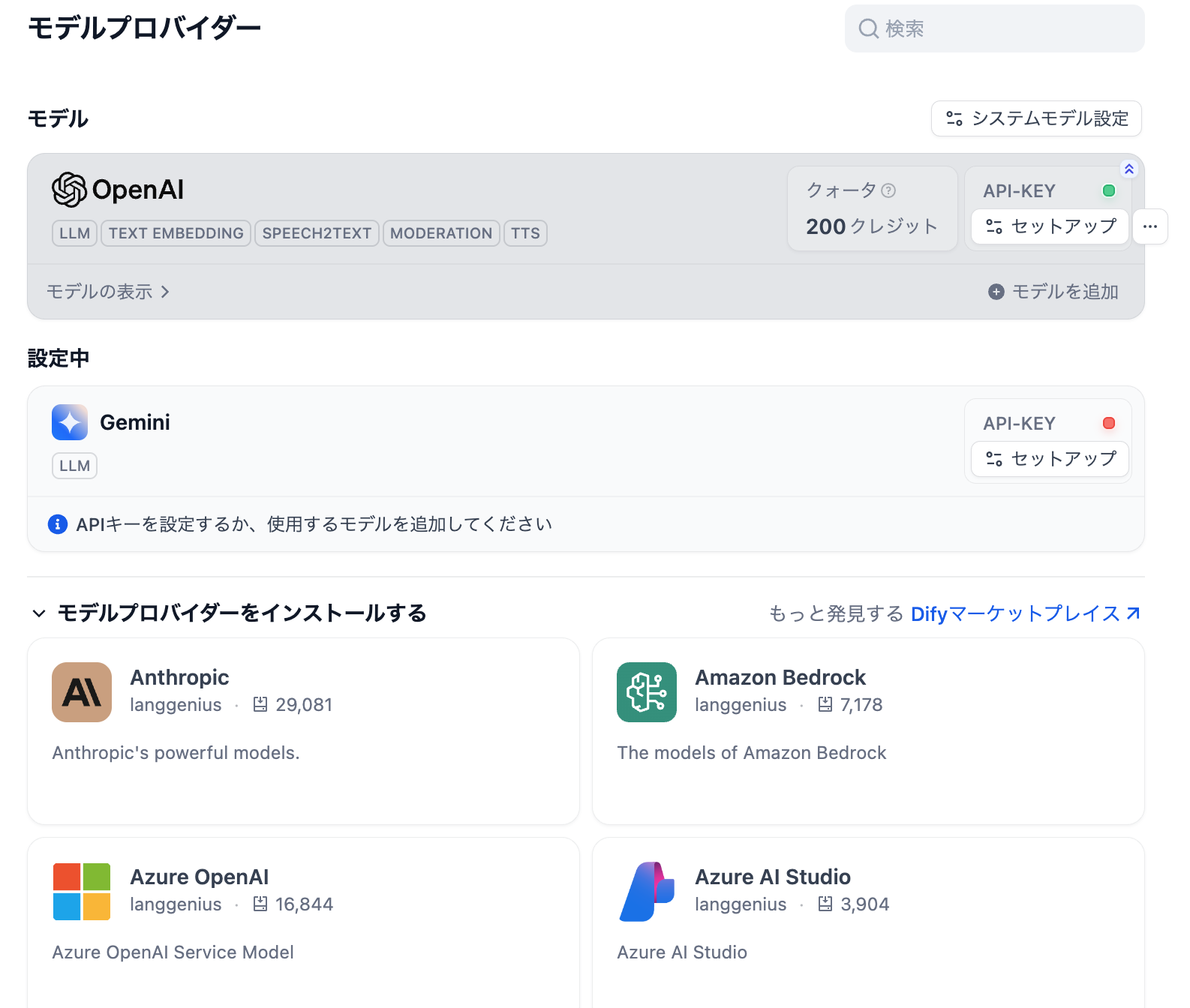Click the blue info icon under Gemini
Screen dimensions: 1190x1008
[x=58, y=523]
